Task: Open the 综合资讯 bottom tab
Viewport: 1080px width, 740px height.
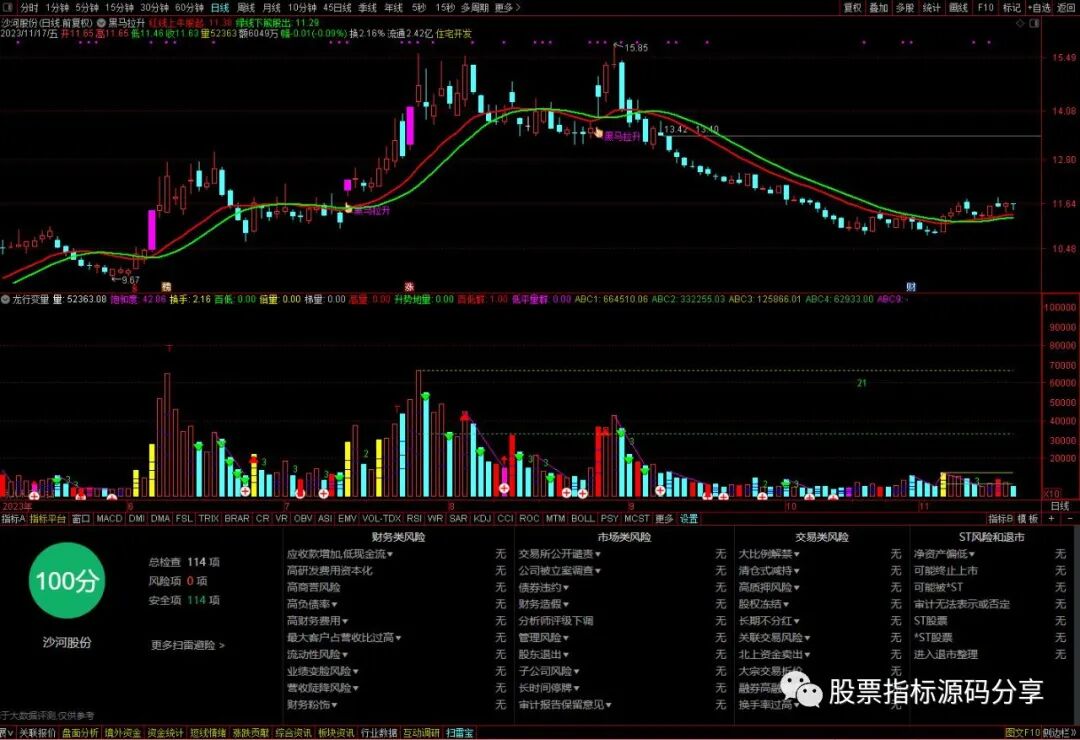Action: (x=294, y=733)
